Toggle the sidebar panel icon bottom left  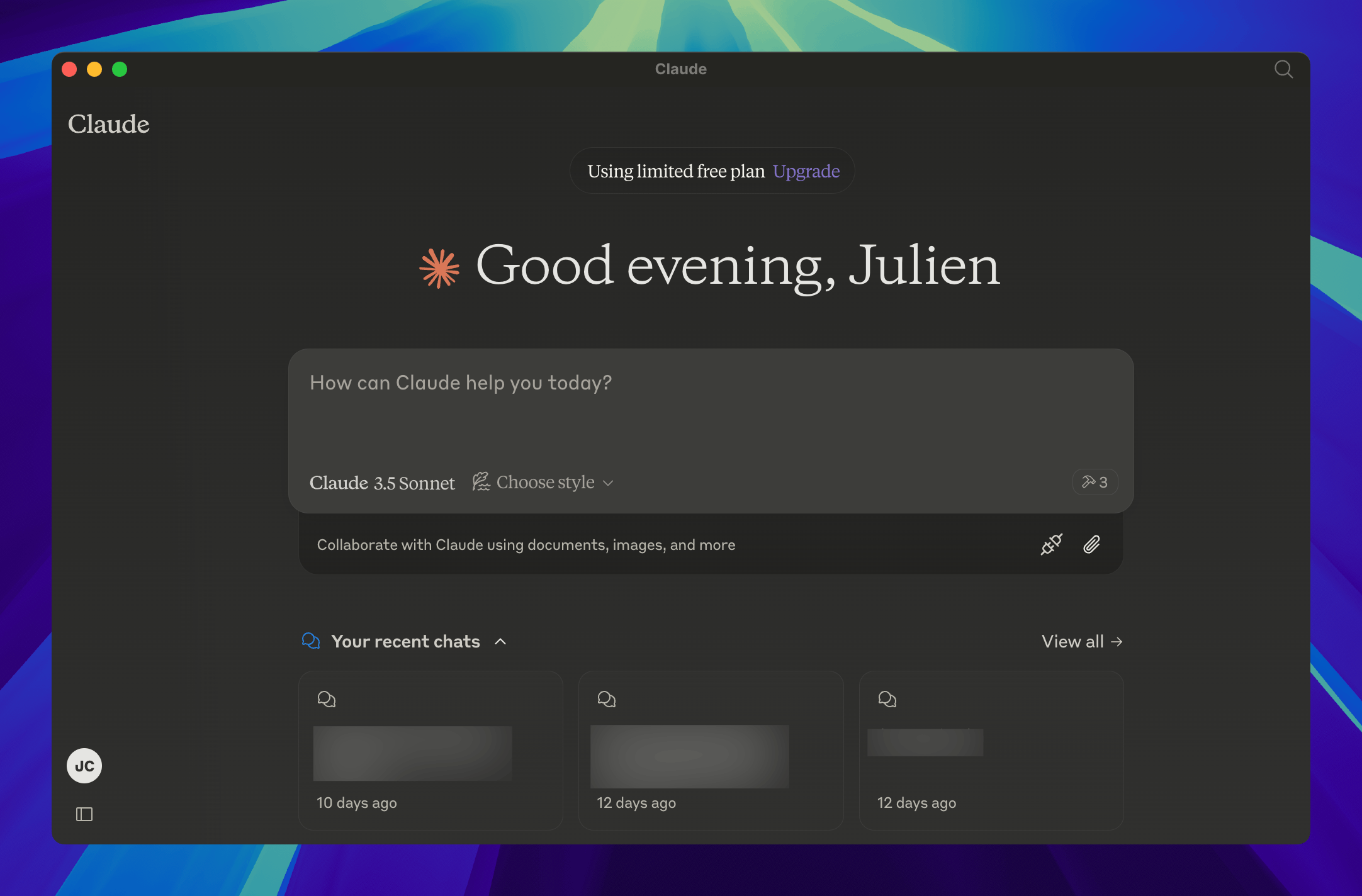coord(84,814)
